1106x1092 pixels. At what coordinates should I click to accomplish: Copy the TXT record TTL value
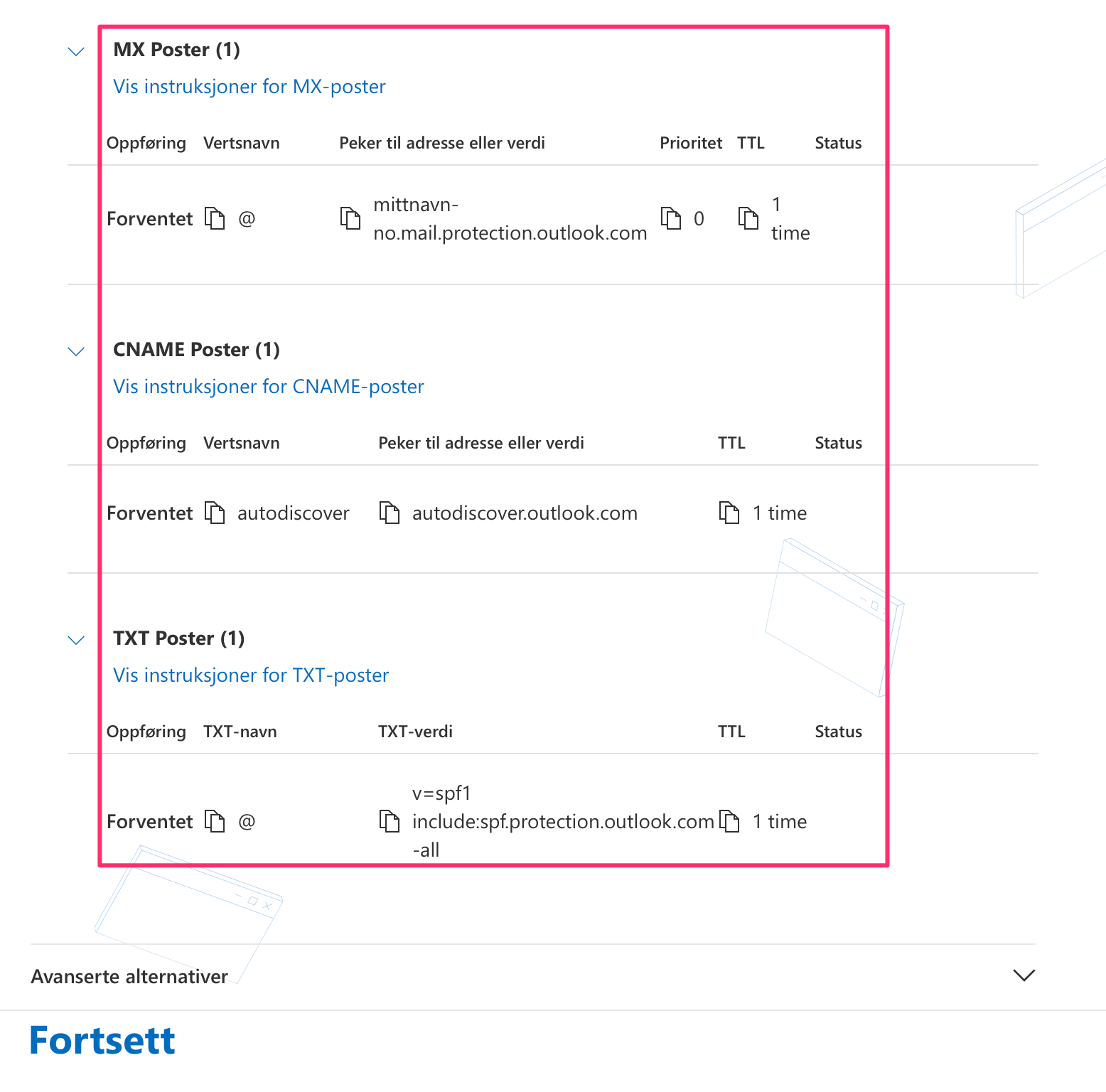[x=729, y=821]
